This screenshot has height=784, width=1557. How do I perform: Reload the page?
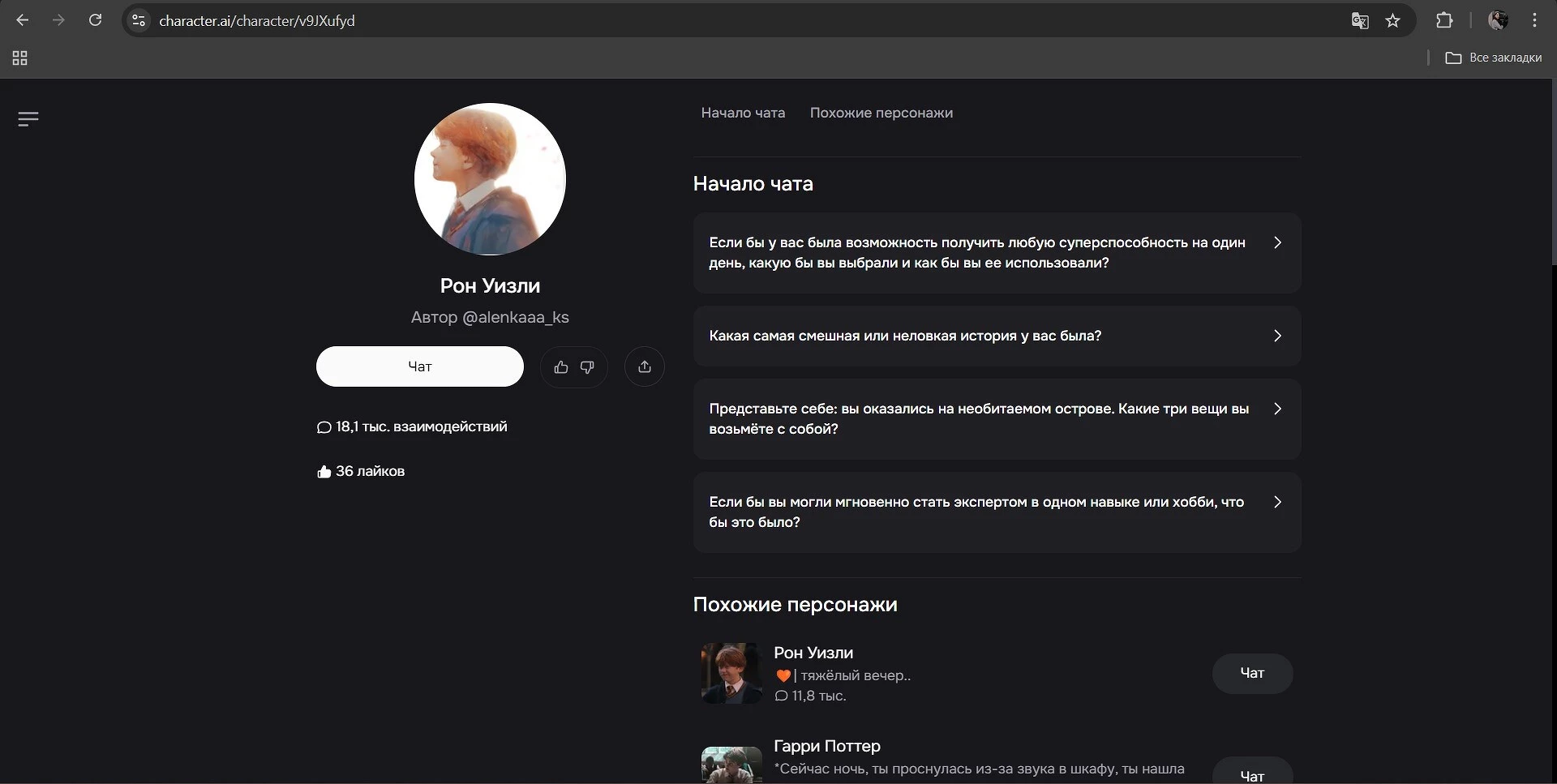(x=95, y=21)
